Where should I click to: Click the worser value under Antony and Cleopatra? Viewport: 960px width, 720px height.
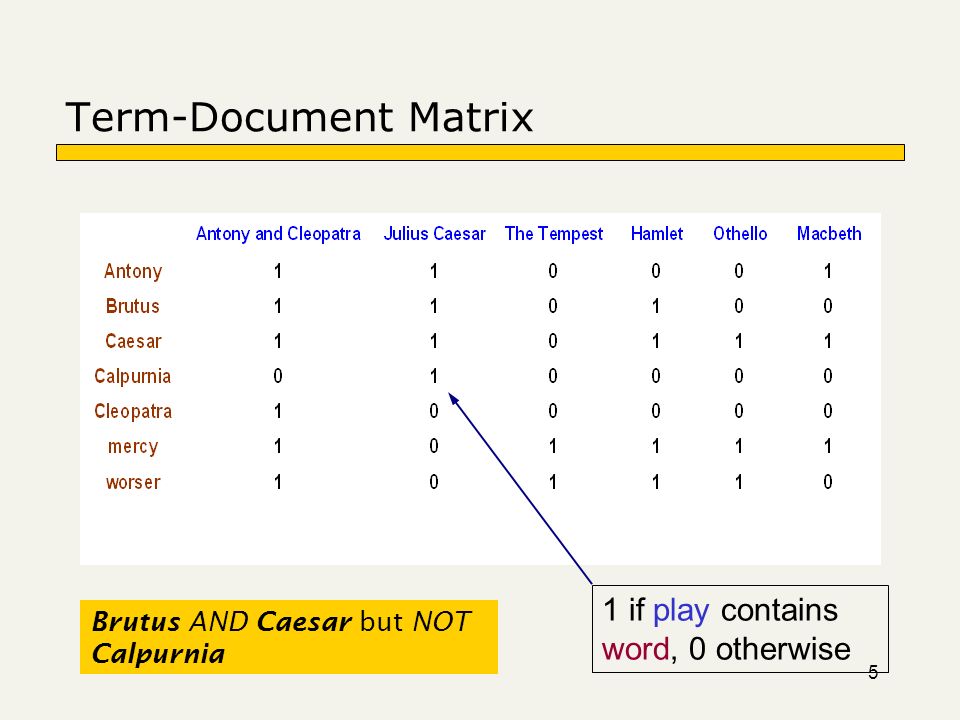click(x=278, y=482)
